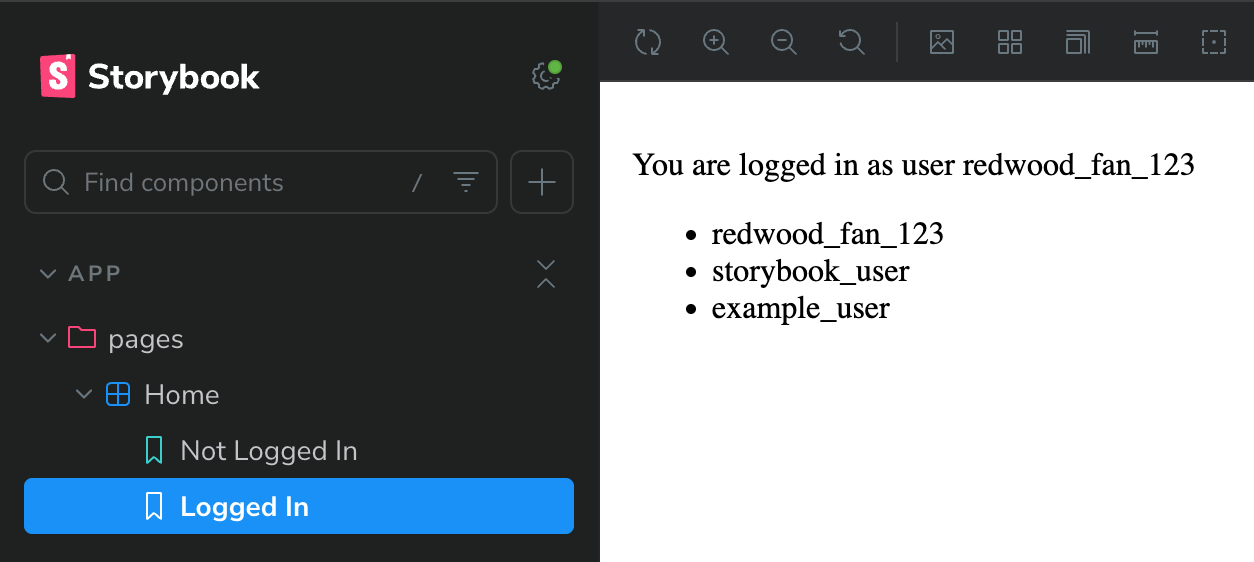Focus the Find components search field
The width and height of the screenshot is (1254, 562).
click(240, 182)
